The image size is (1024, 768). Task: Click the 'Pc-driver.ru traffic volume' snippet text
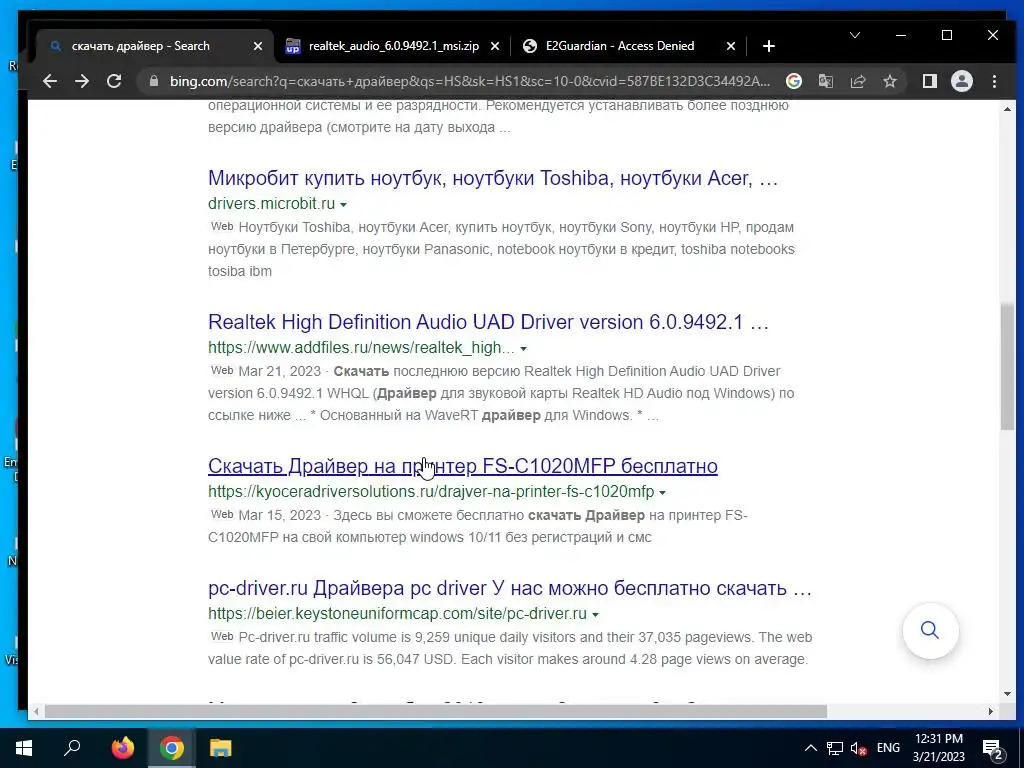[509, 648]
